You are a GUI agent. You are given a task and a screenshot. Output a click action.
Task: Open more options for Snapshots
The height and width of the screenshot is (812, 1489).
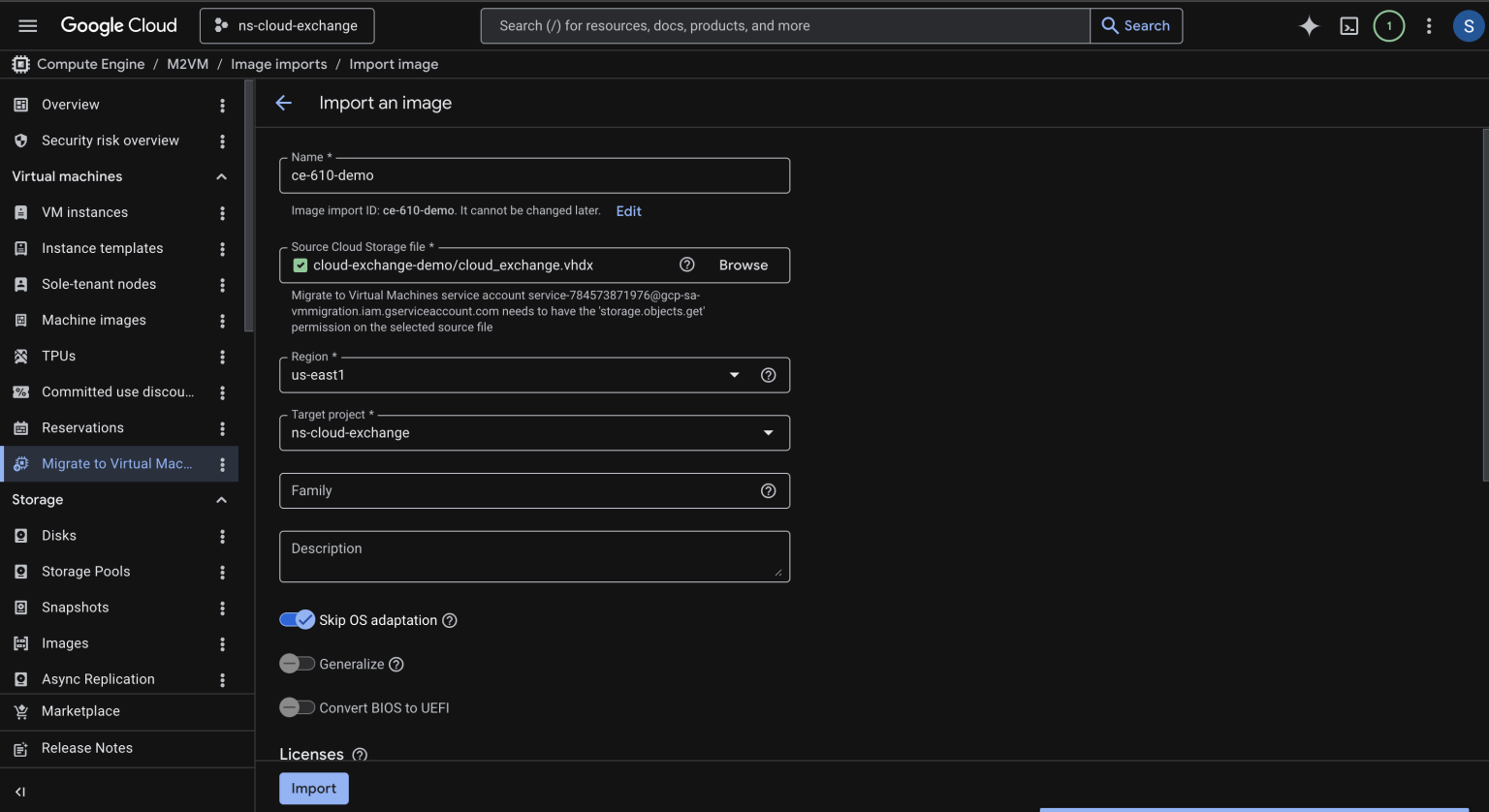click(x=222, y=608)
